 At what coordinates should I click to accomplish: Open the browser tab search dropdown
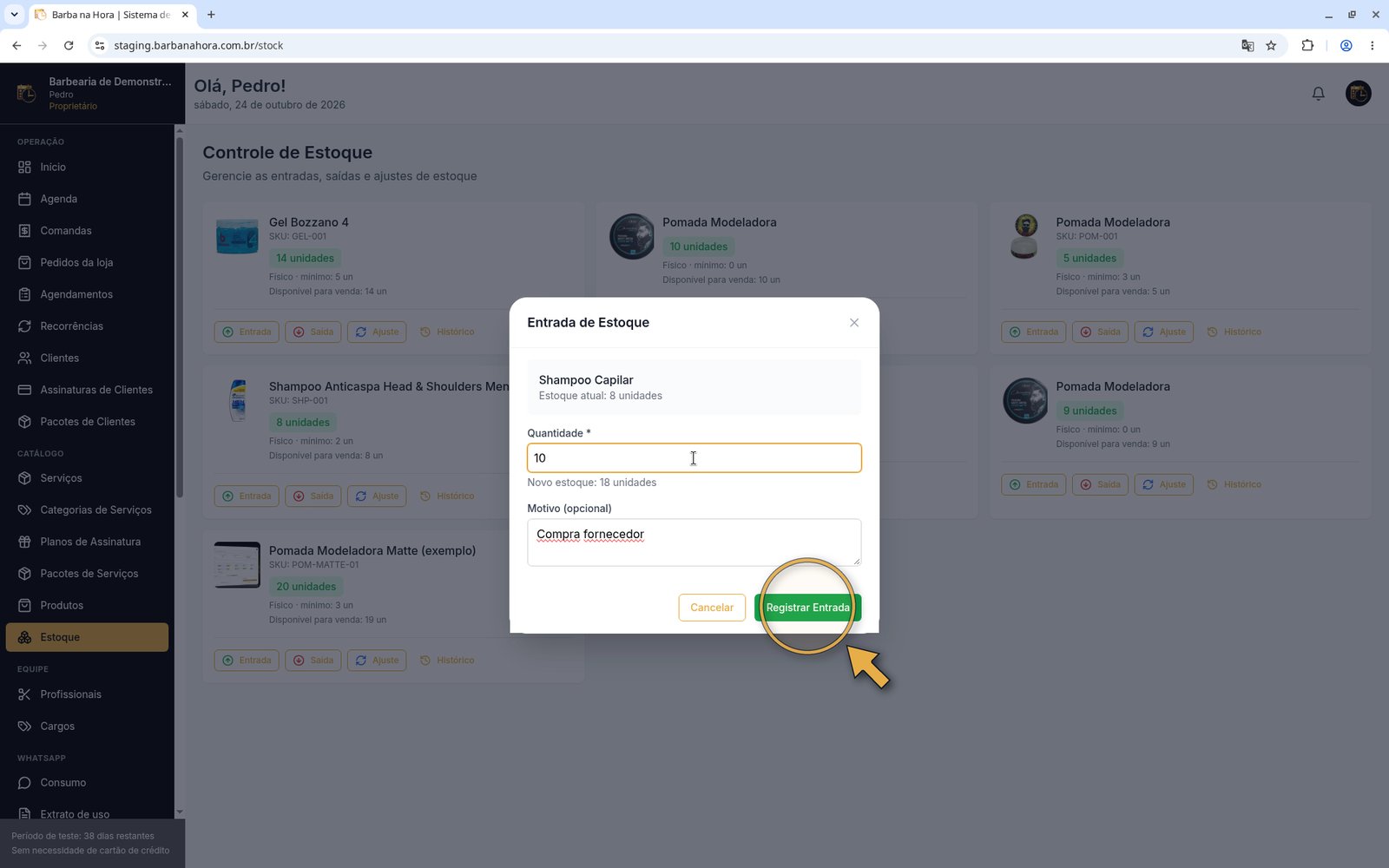[14, 14]
